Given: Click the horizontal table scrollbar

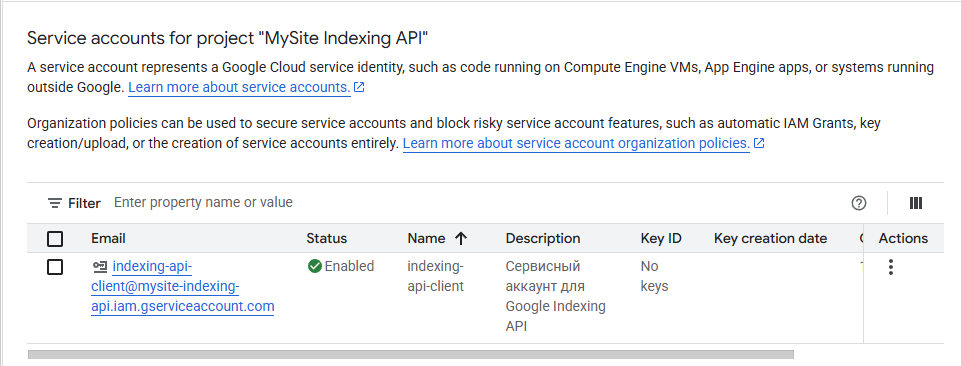Looking at the screenshot, I should [x=411, y=354].
